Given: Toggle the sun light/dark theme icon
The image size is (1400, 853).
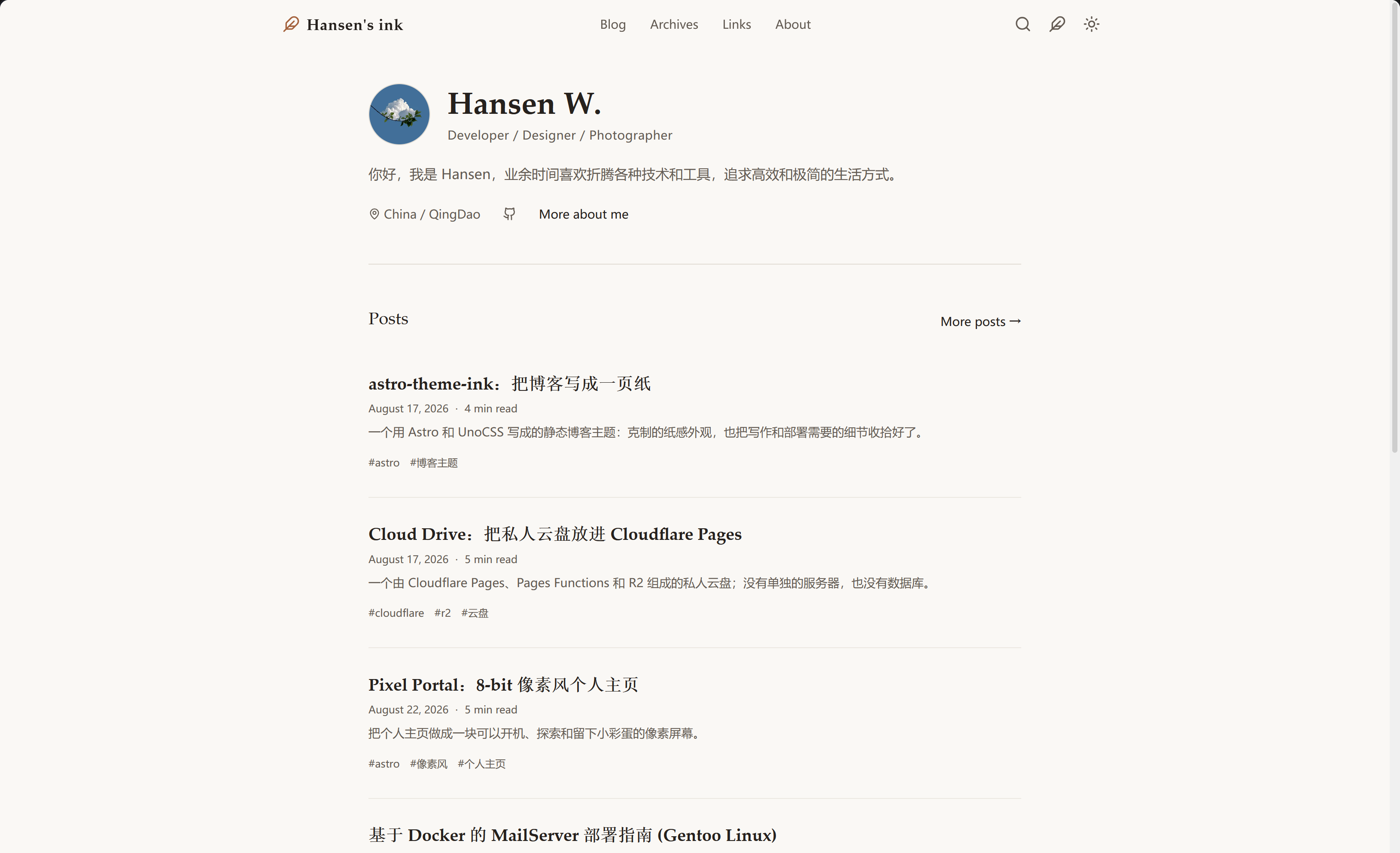Looking at the screenshot, I should click(x=1092, y=24).
